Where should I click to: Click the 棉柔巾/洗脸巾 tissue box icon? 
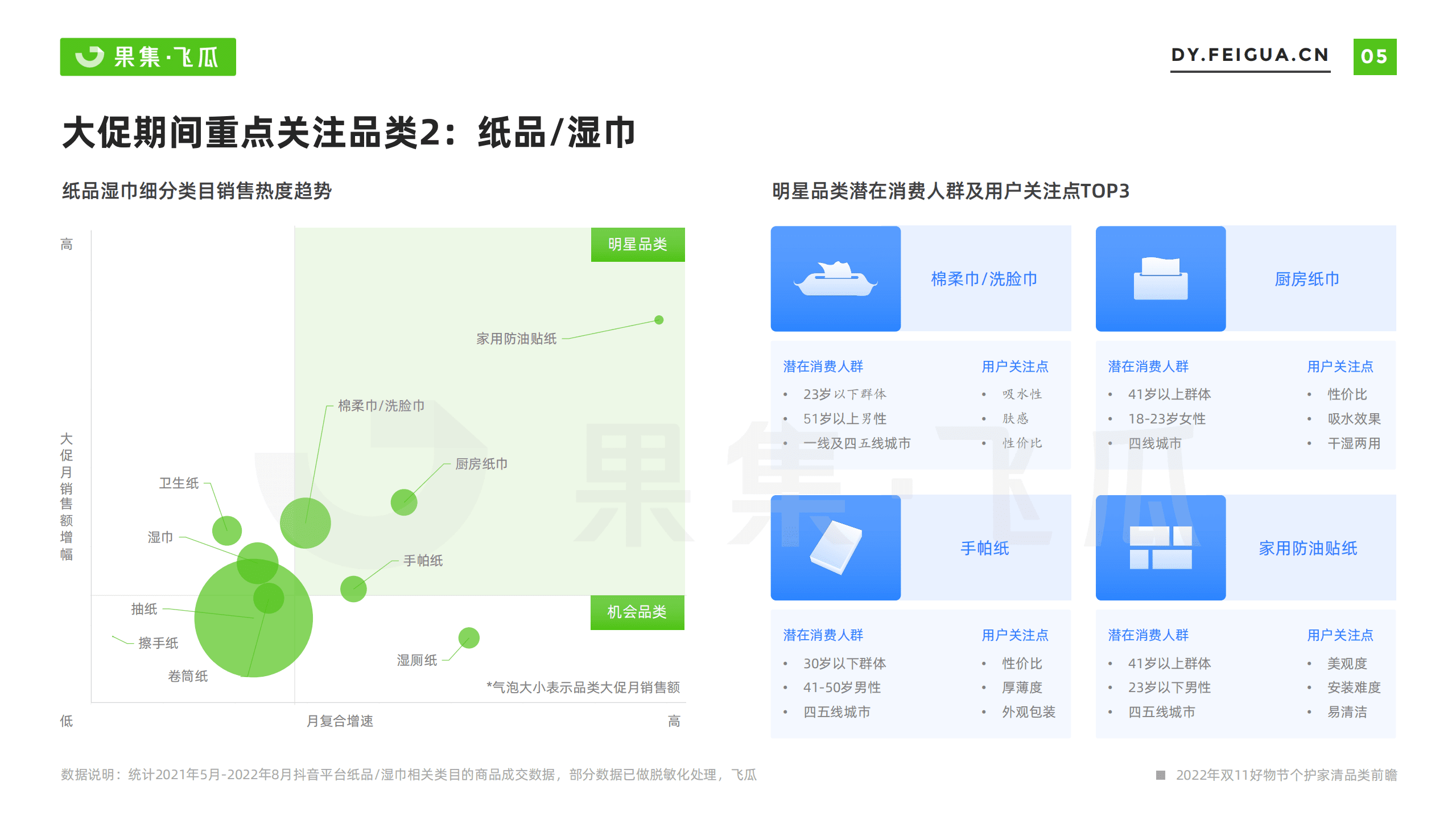coord(836,278)
